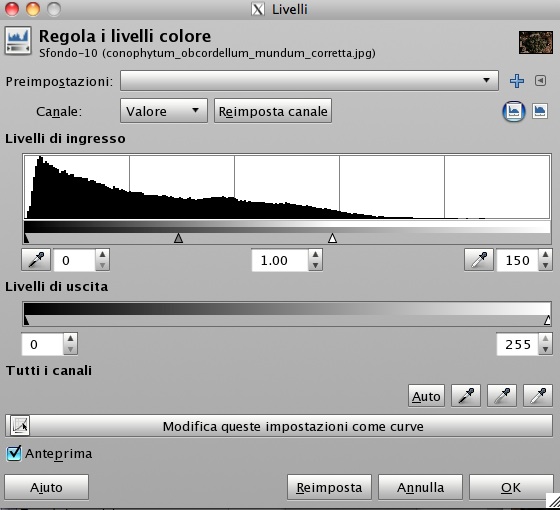
Task: Pick black point eyedropper beside Auto
Action: [x=466, y=396]
